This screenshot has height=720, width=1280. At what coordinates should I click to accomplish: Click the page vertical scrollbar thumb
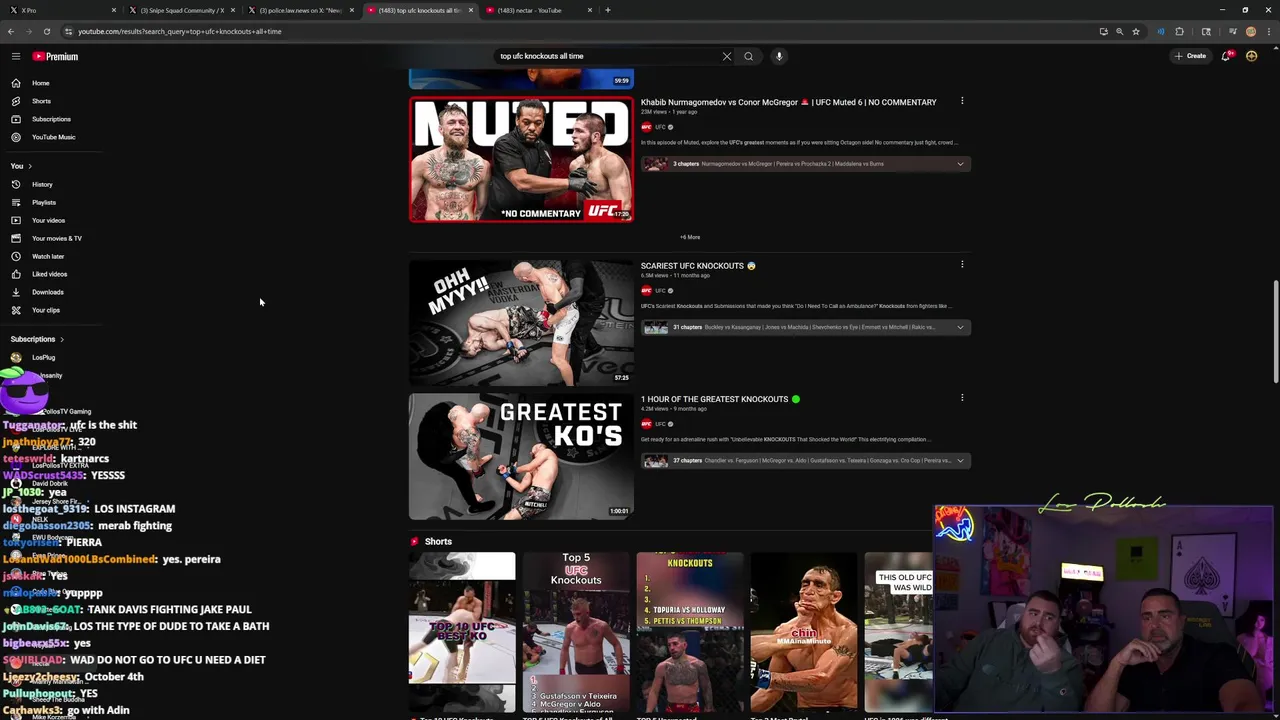[1276, 331]
